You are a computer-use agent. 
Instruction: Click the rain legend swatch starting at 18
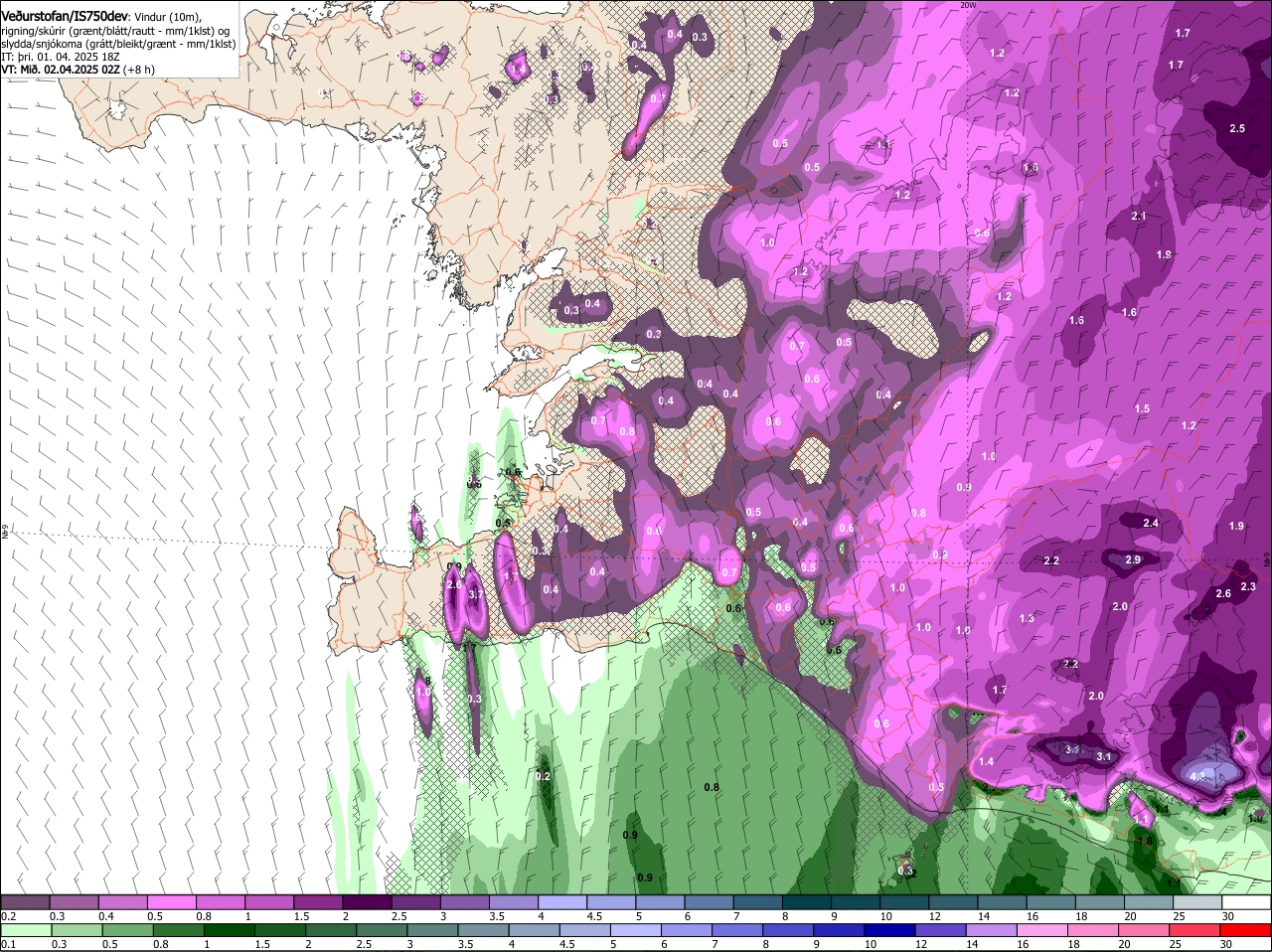(x=1096, y=930)
